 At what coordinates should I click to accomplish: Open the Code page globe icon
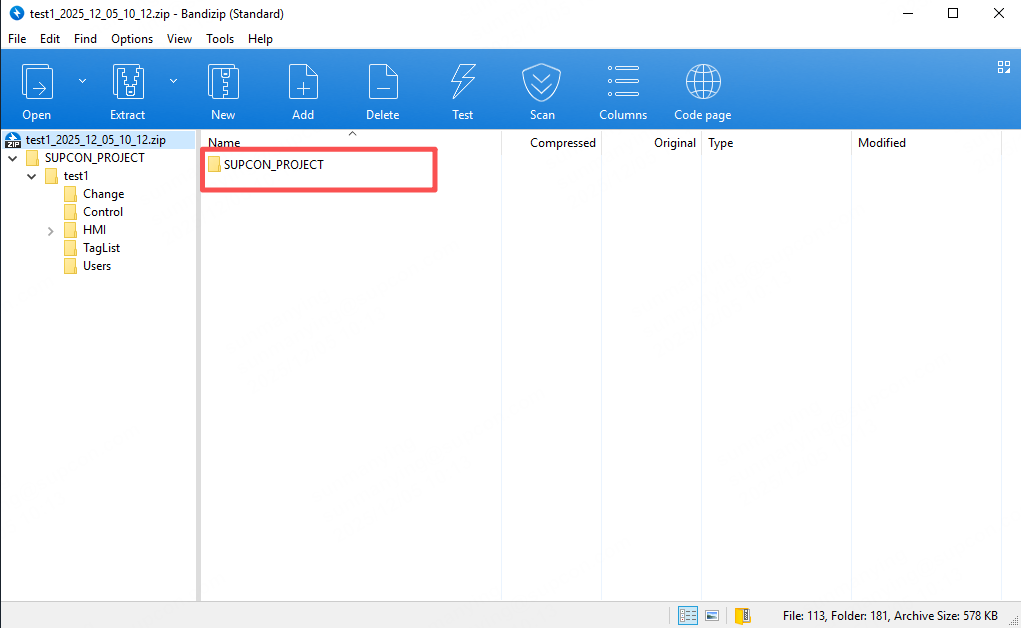703,82
